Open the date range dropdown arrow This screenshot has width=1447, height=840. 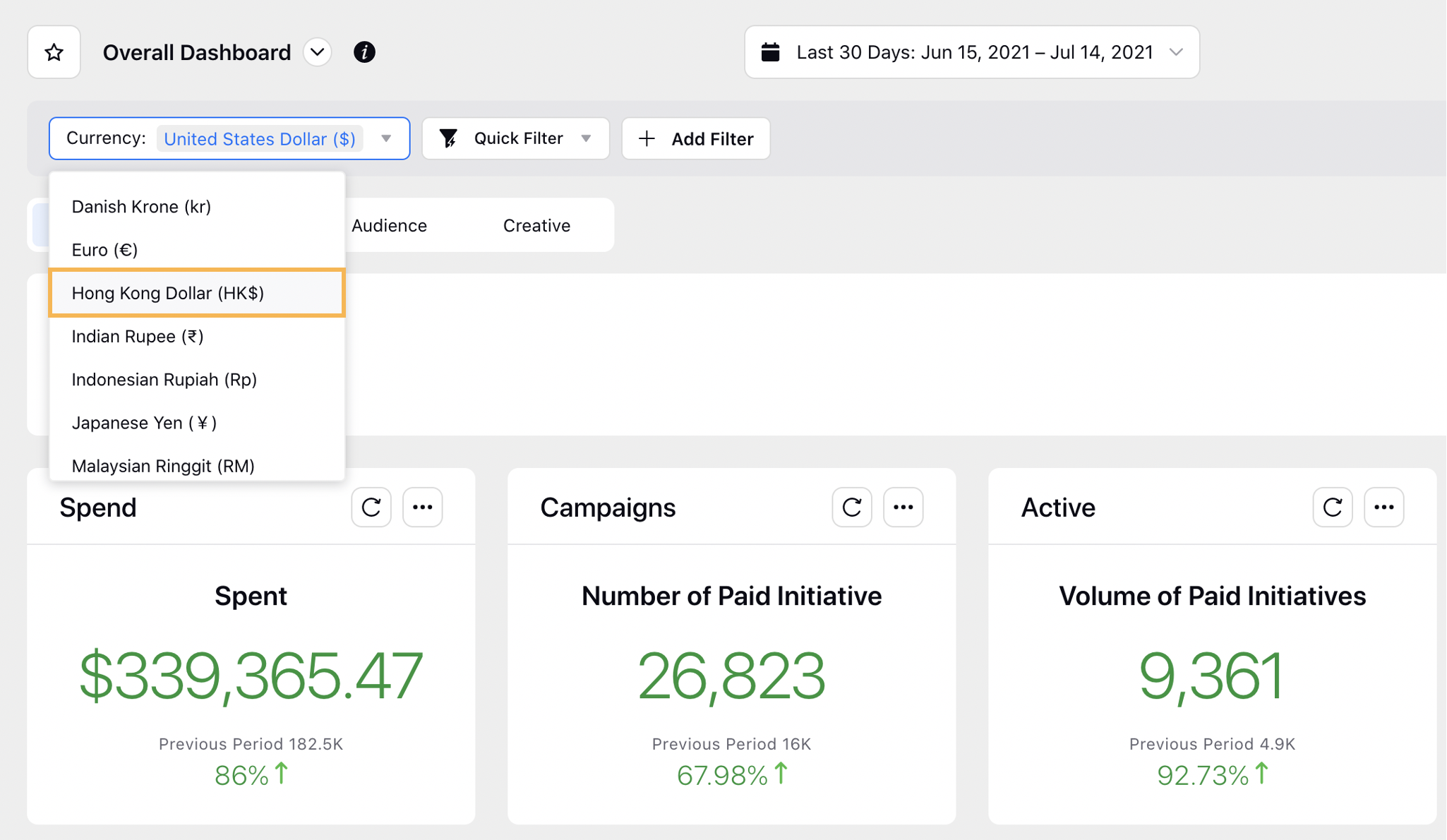coord(1176,52)
